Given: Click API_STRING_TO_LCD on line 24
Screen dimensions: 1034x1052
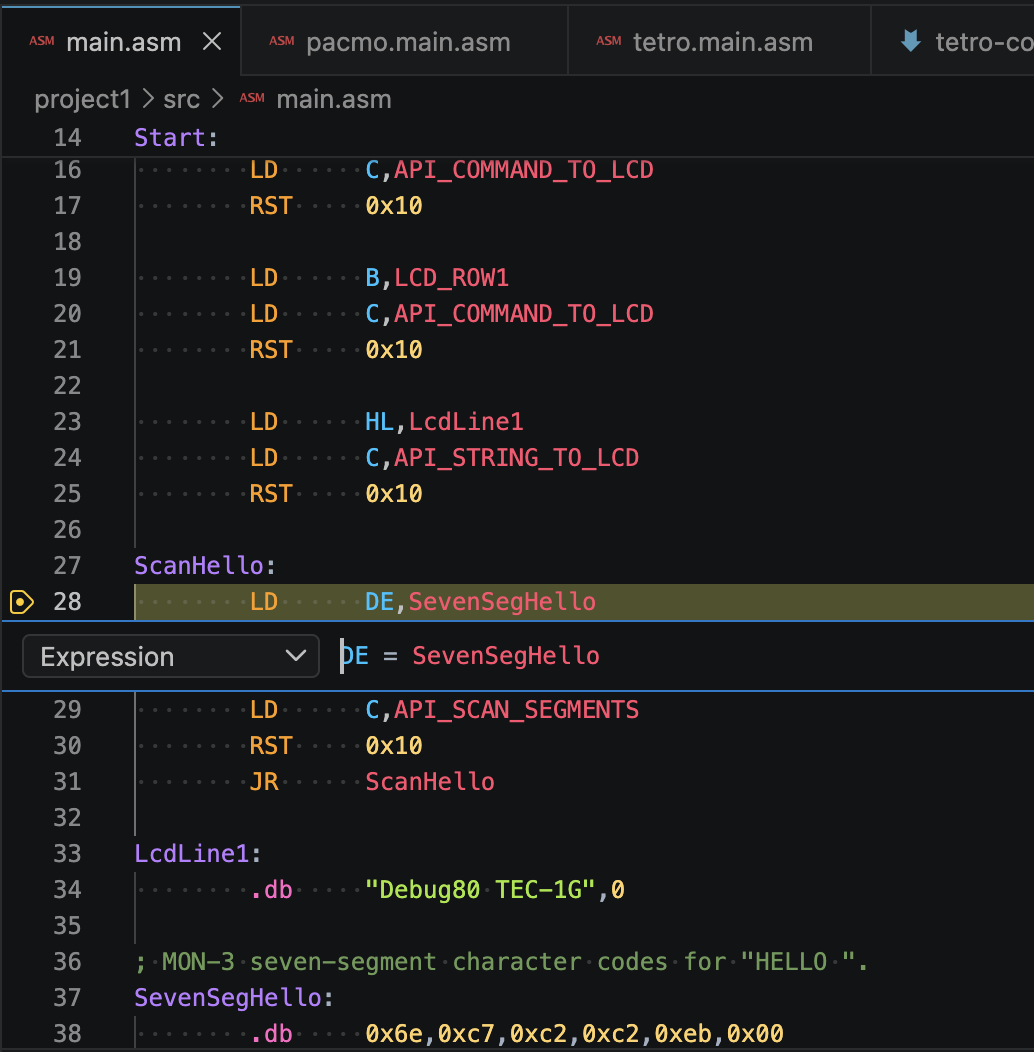Looking at the screenshot, I should coord(517,458).
